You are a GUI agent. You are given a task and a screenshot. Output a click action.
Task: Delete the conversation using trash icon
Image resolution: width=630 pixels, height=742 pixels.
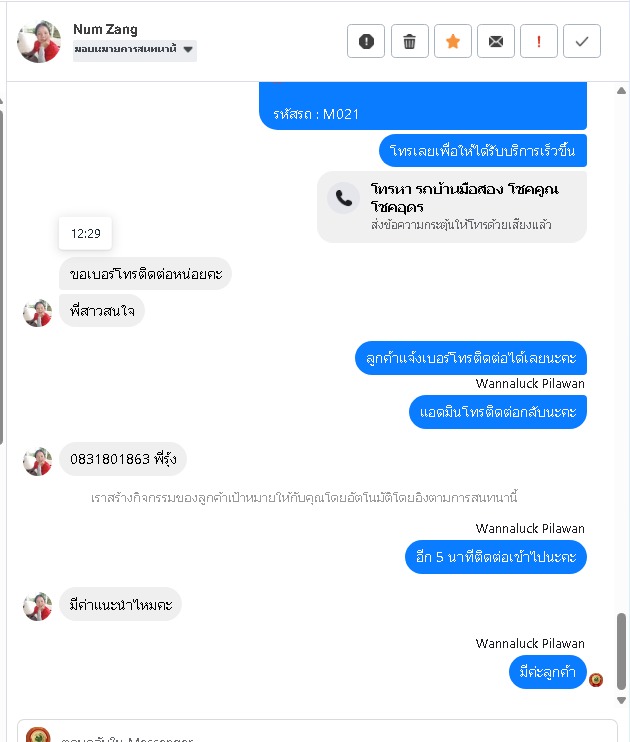pyautogui.click(x=409, y=41)
